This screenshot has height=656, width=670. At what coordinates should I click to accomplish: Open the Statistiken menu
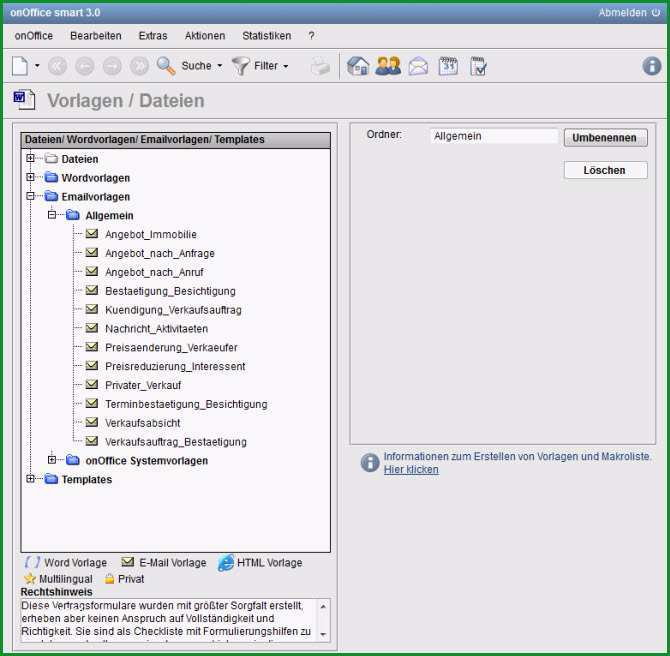click(x=267, y=36)
